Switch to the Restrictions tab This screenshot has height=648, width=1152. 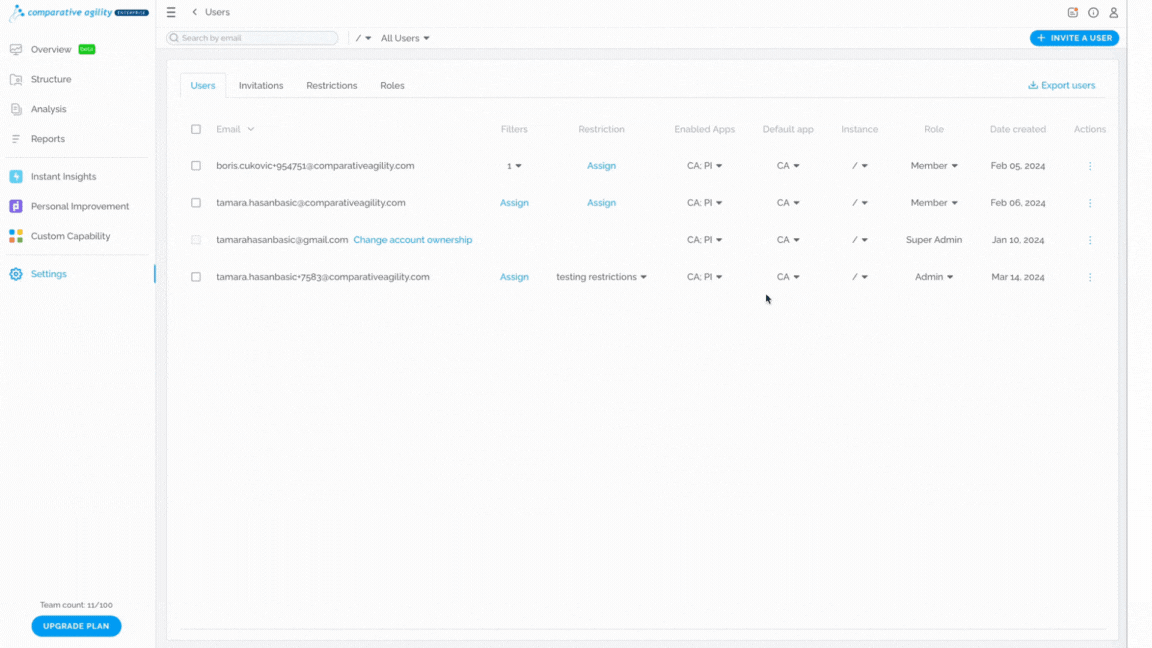(331, 85)
